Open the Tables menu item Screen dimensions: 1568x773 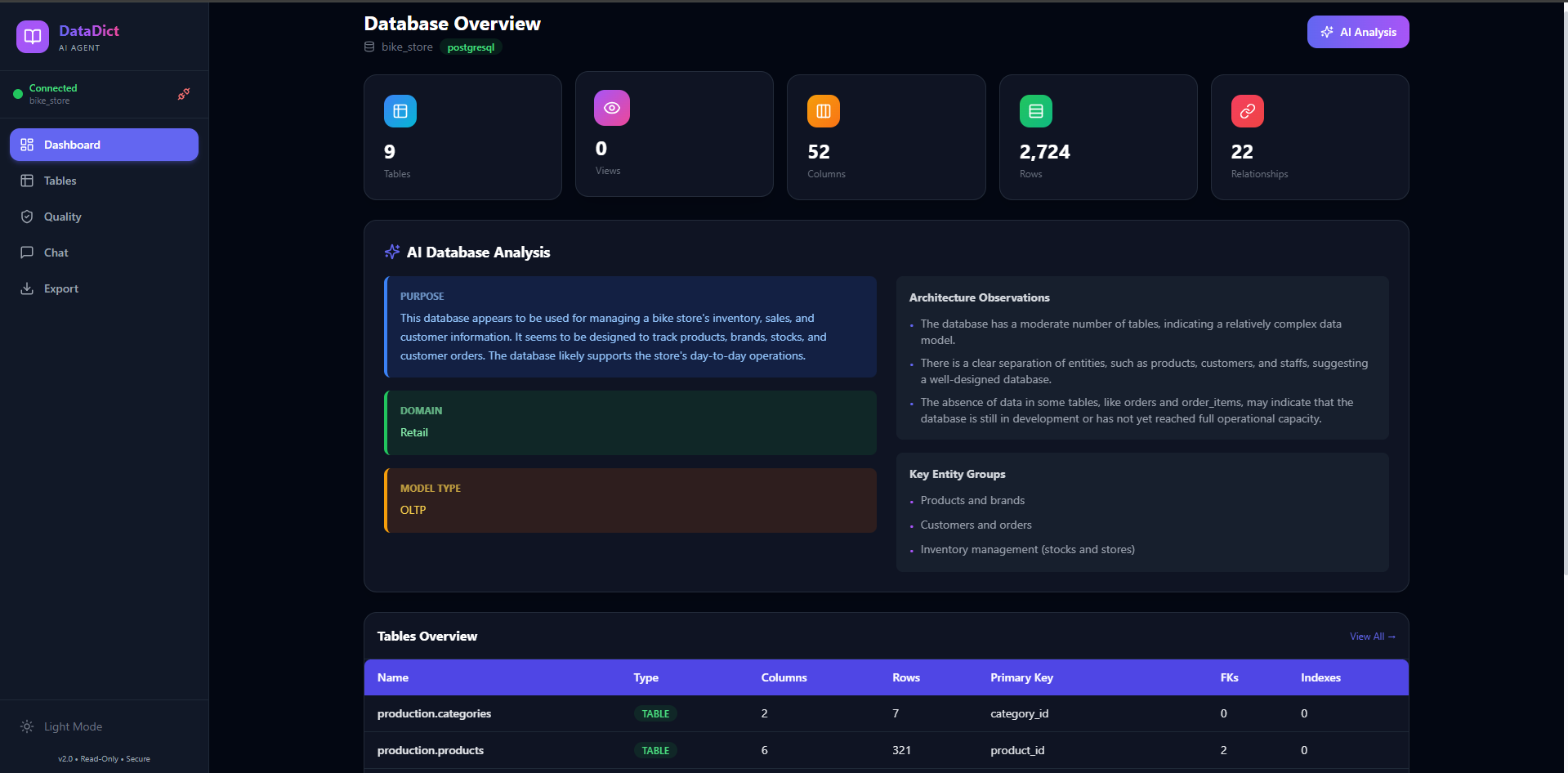tap(104, 181)
